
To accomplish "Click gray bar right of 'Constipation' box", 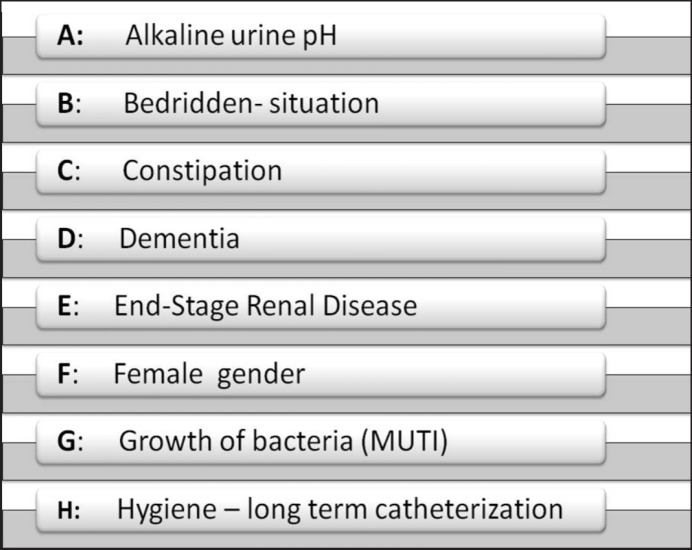I will pos(648,190).
